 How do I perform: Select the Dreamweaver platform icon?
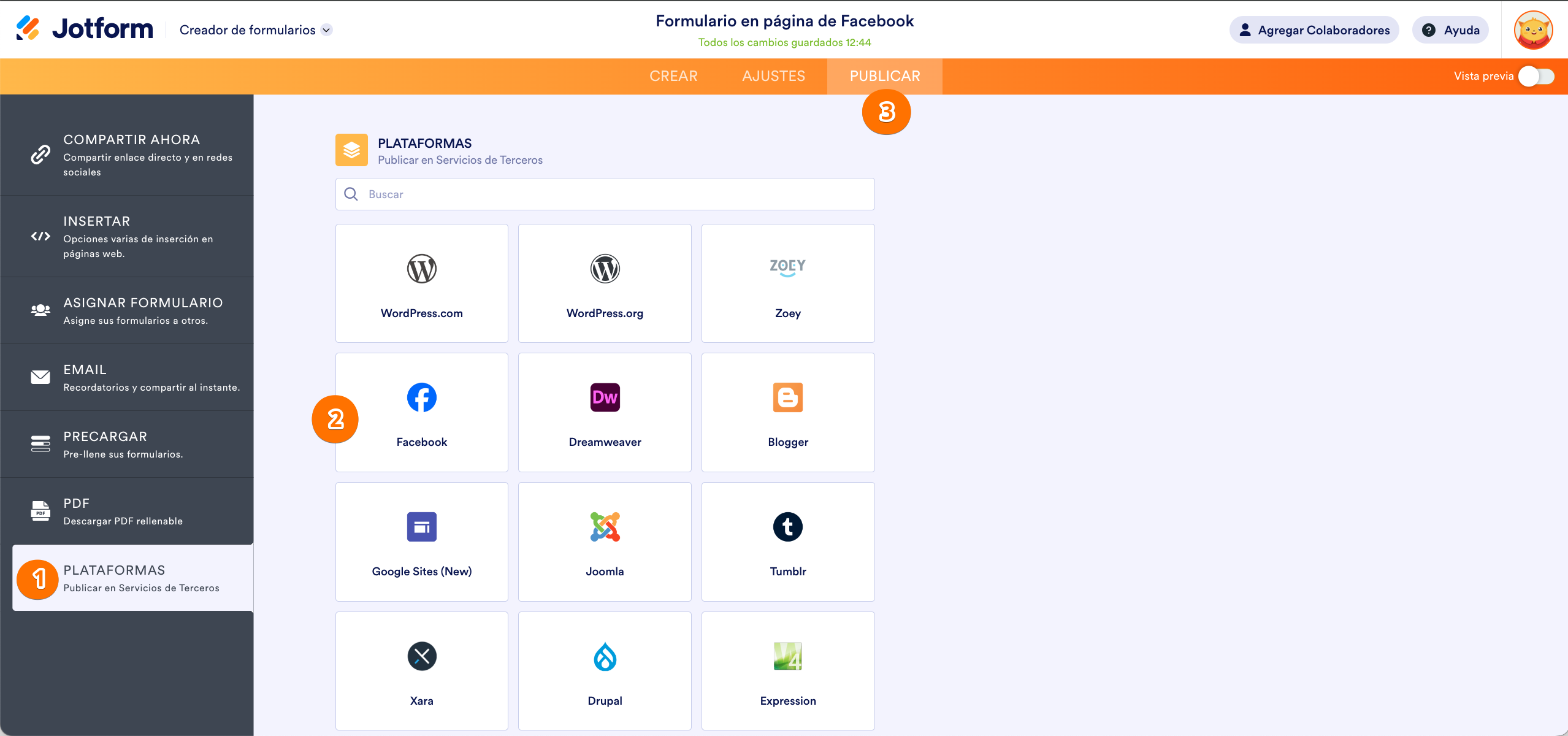(605, 397)
